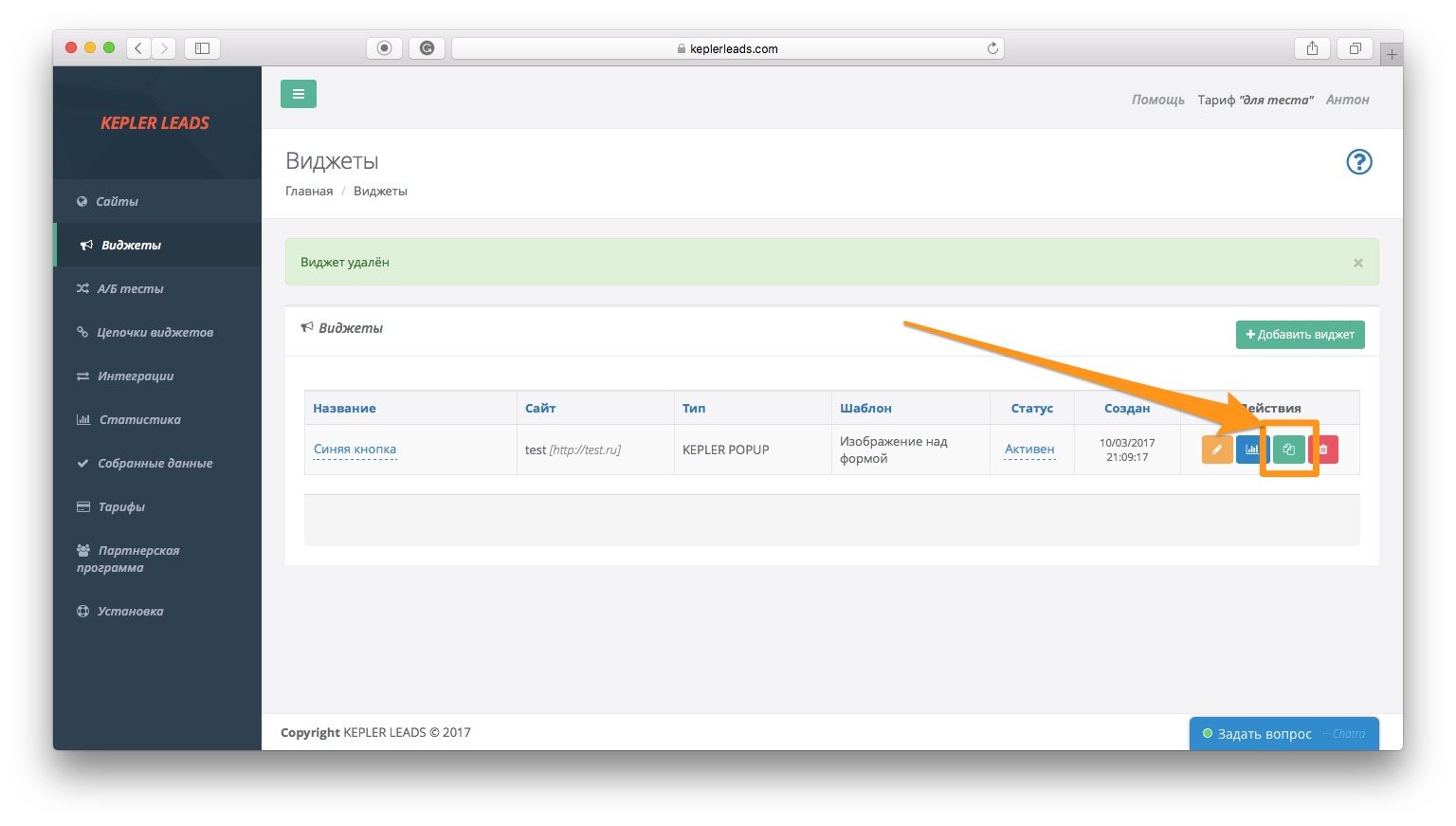Toggle the Safari sidebar button
Viewport: 1456px width, 826px height.
click(x=202, y=48)
